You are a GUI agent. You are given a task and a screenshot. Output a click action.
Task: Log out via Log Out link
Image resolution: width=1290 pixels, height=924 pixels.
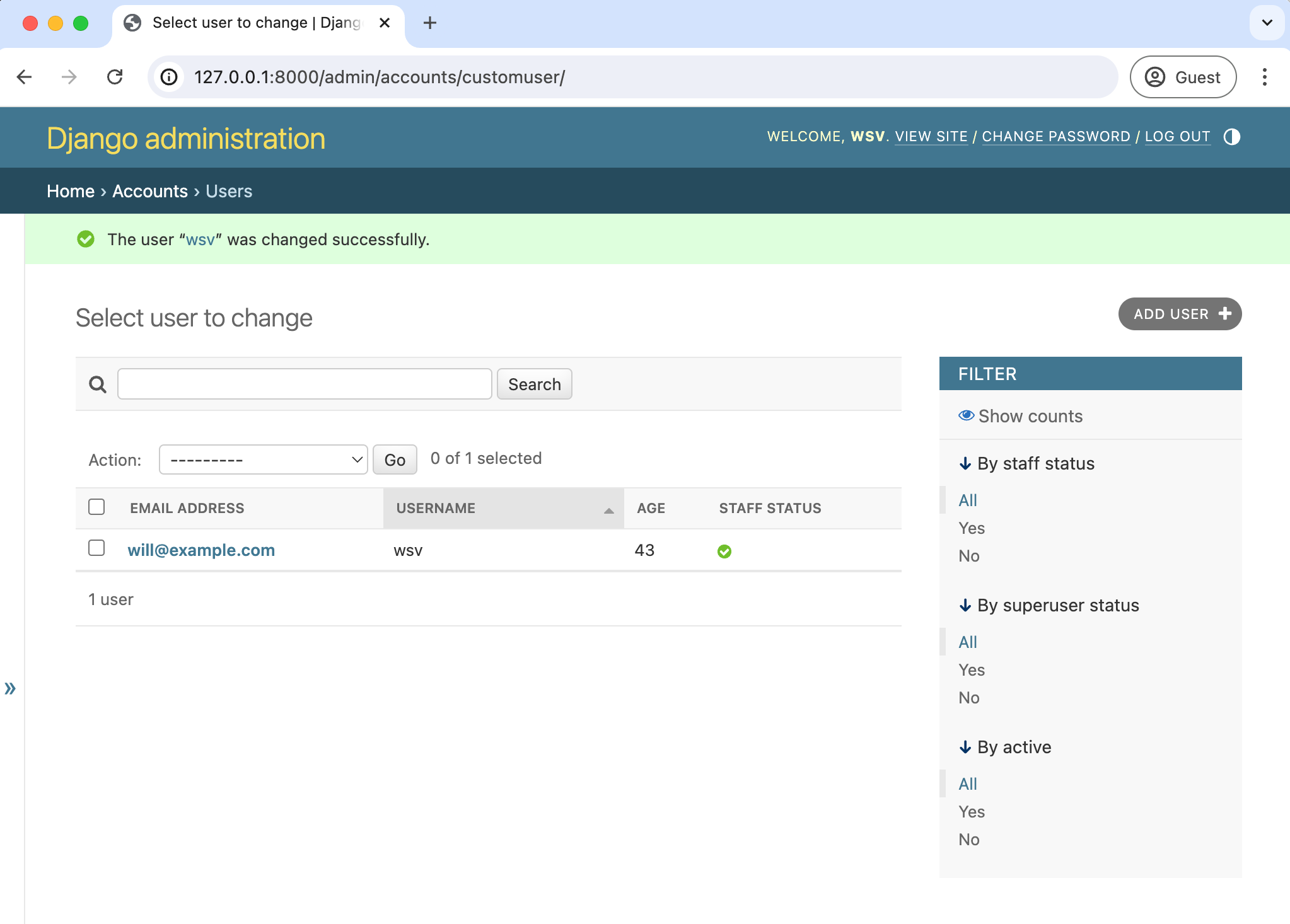1178,137
